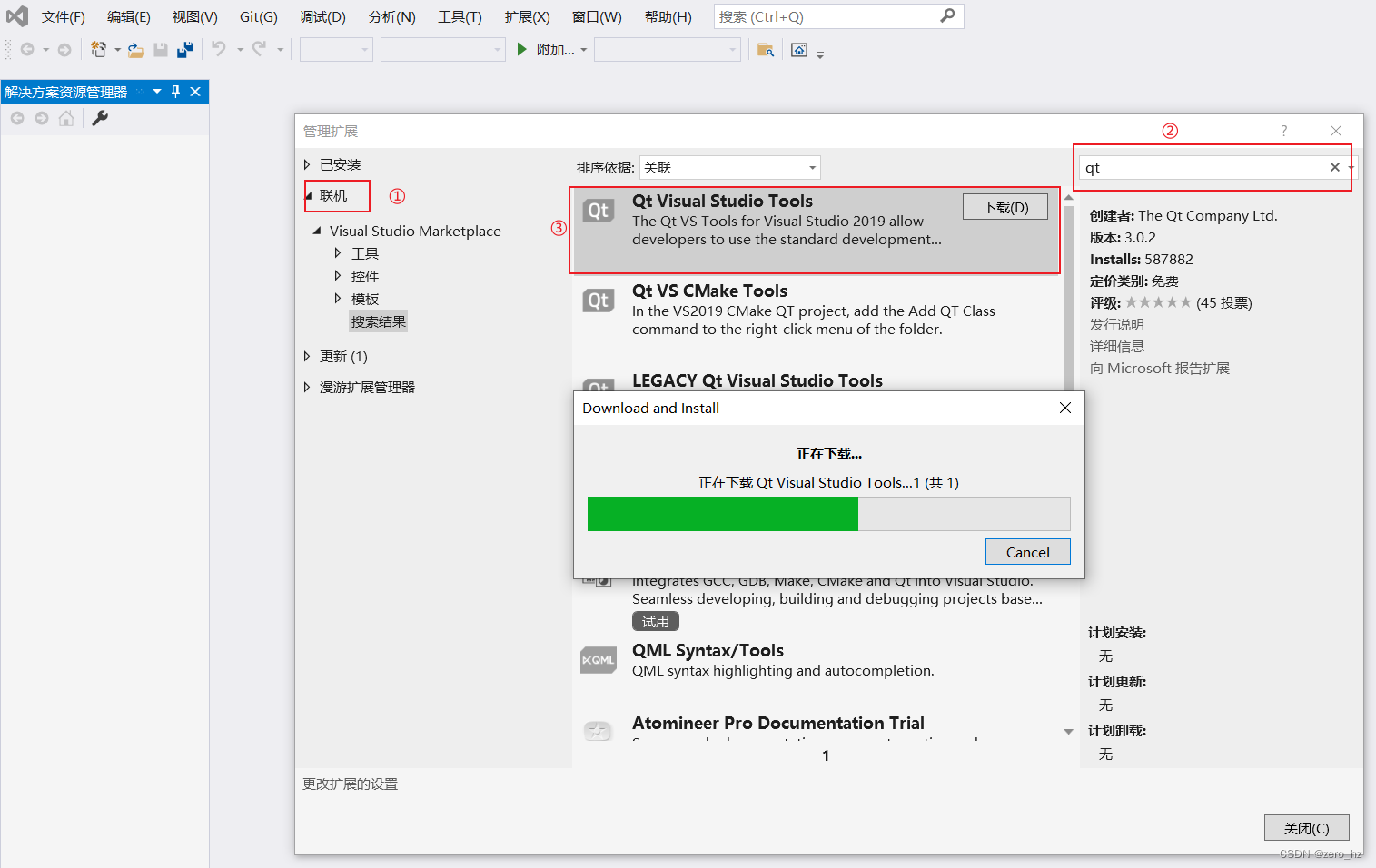This screenshot has height=868, width=1376.
Task: Open the 工具(T) menu
Action: click(x=460, y=16)
